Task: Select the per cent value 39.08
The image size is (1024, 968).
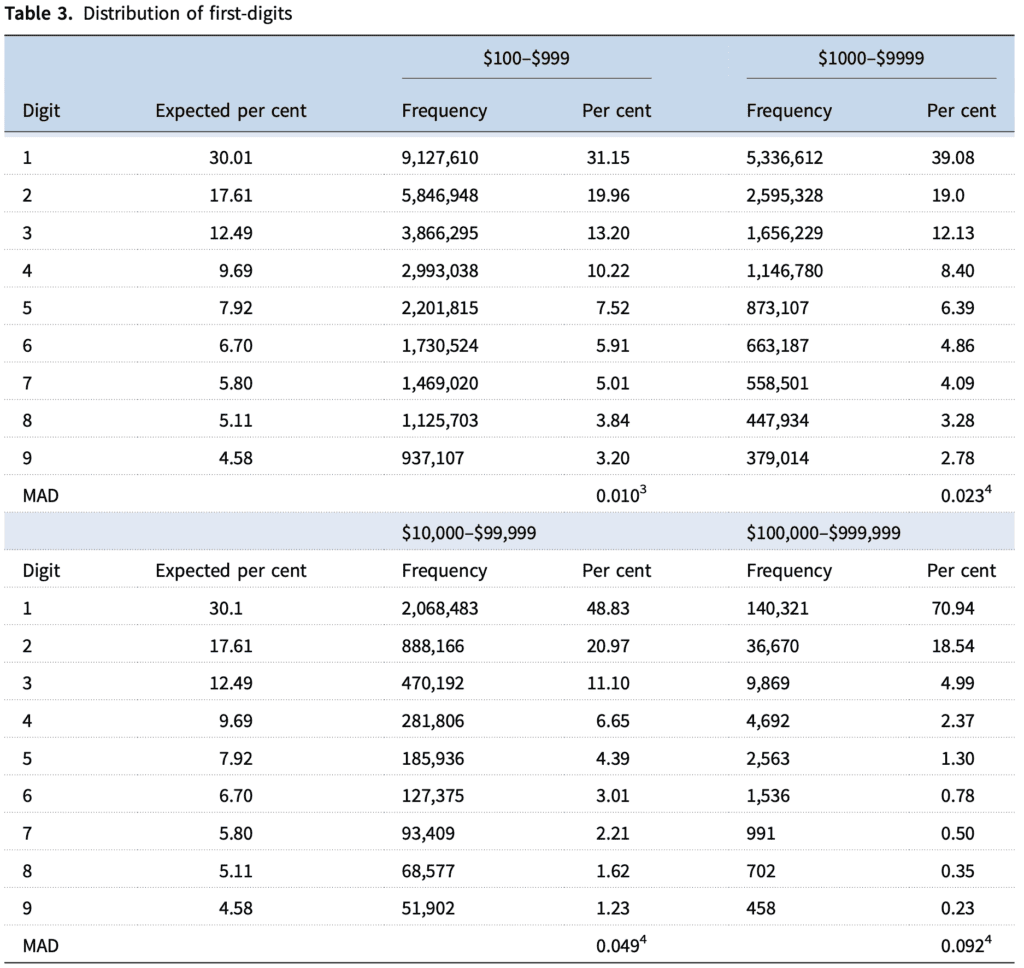Action: tap(961, 158)
